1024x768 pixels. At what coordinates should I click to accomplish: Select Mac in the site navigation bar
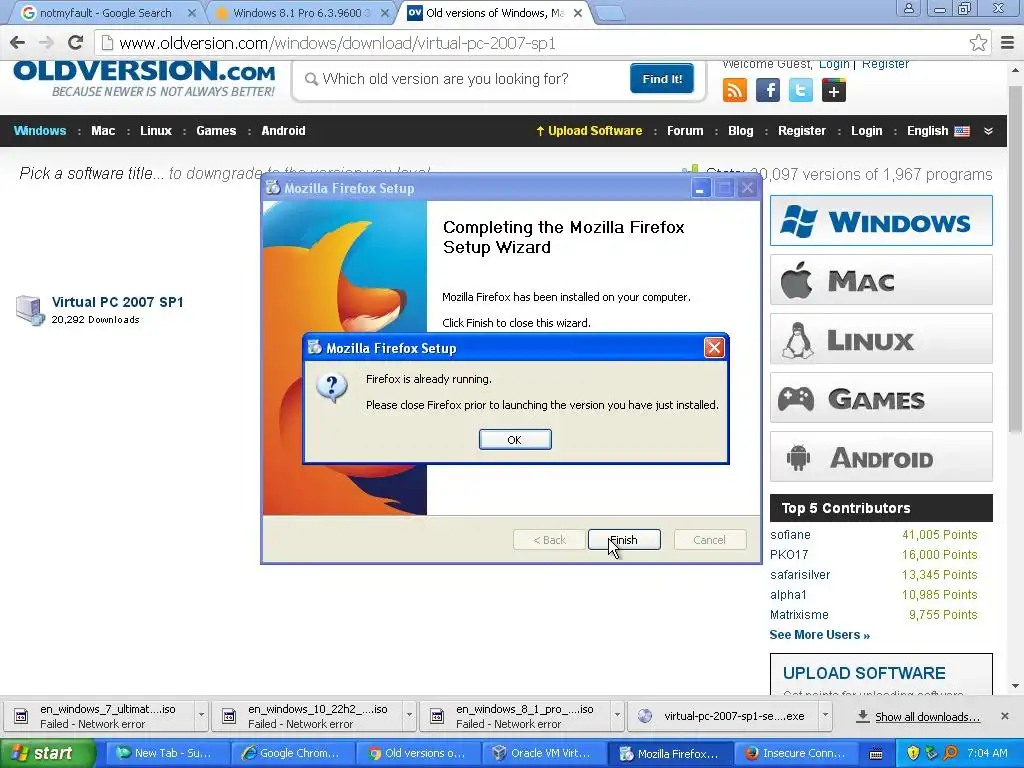tap(103, 131)
